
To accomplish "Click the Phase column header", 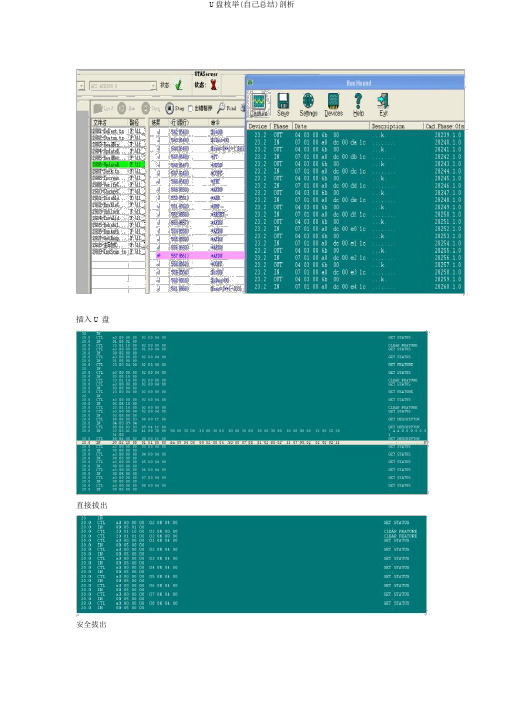I will (281, 126).
